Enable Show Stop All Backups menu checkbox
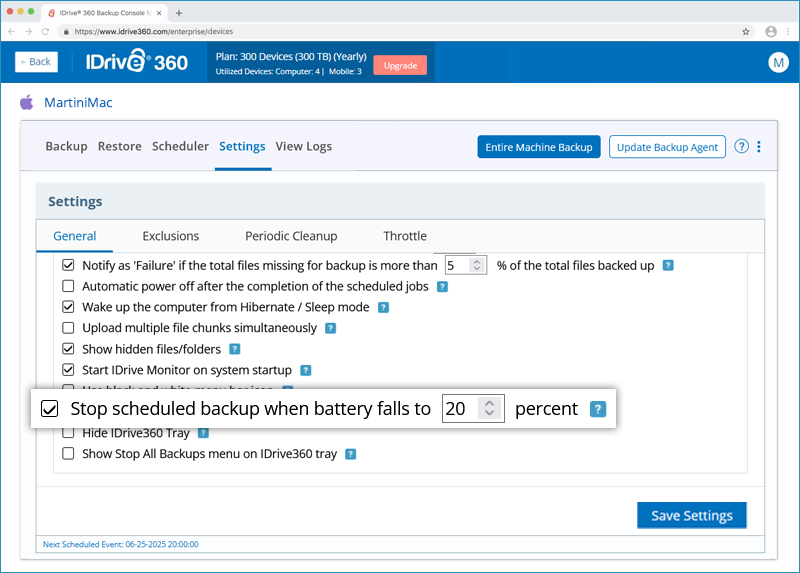 (x=68, y=454)
